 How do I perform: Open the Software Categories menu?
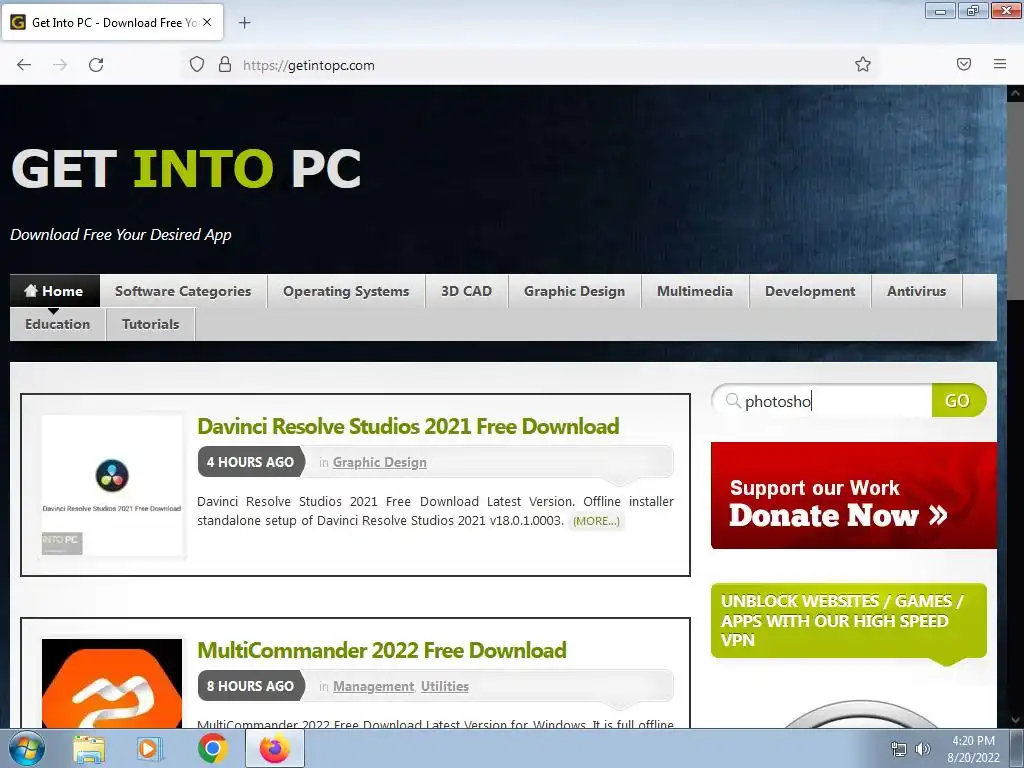[183, 291]
